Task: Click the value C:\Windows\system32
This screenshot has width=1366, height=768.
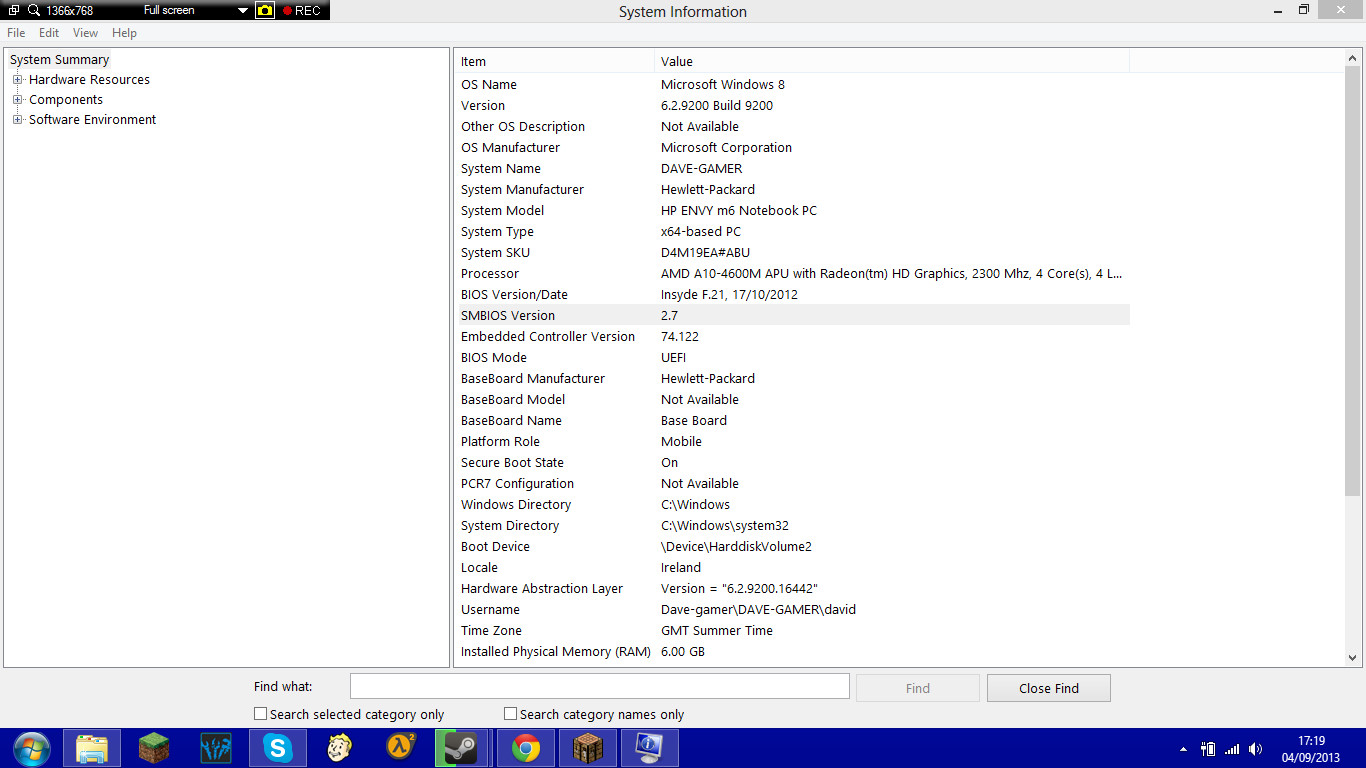Action: (x=725, y=526)
